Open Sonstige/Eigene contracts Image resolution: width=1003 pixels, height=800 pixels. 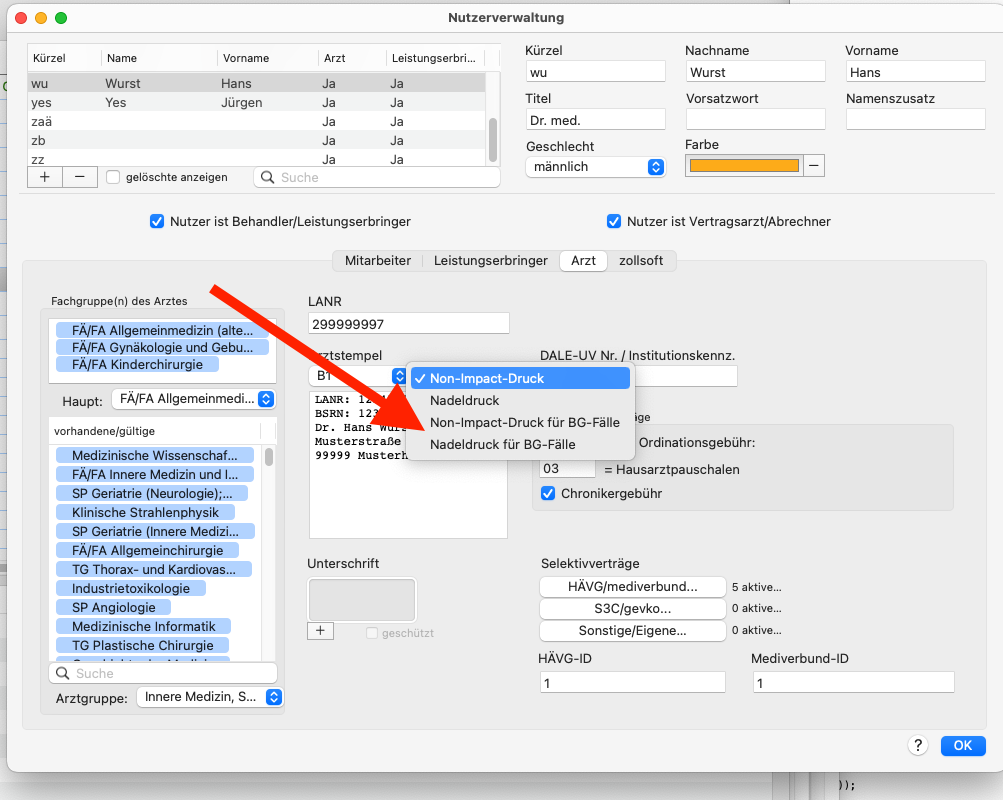pyautogui.click(x=633, y=631)
